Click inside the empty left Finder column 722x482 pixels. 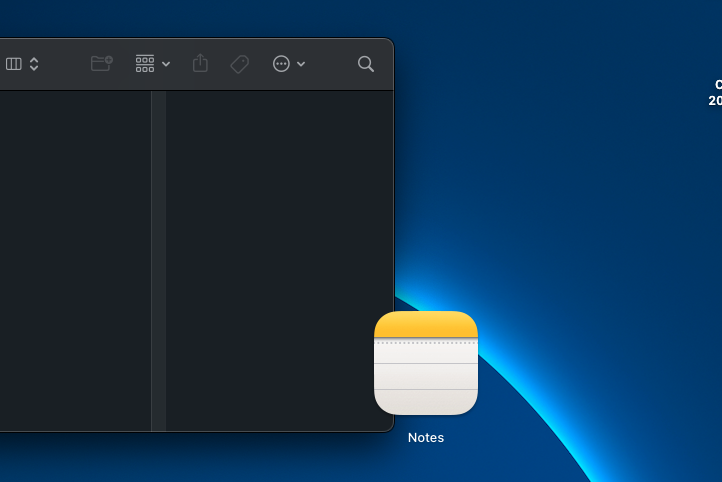pyautogui.click(x=75, y=260)
